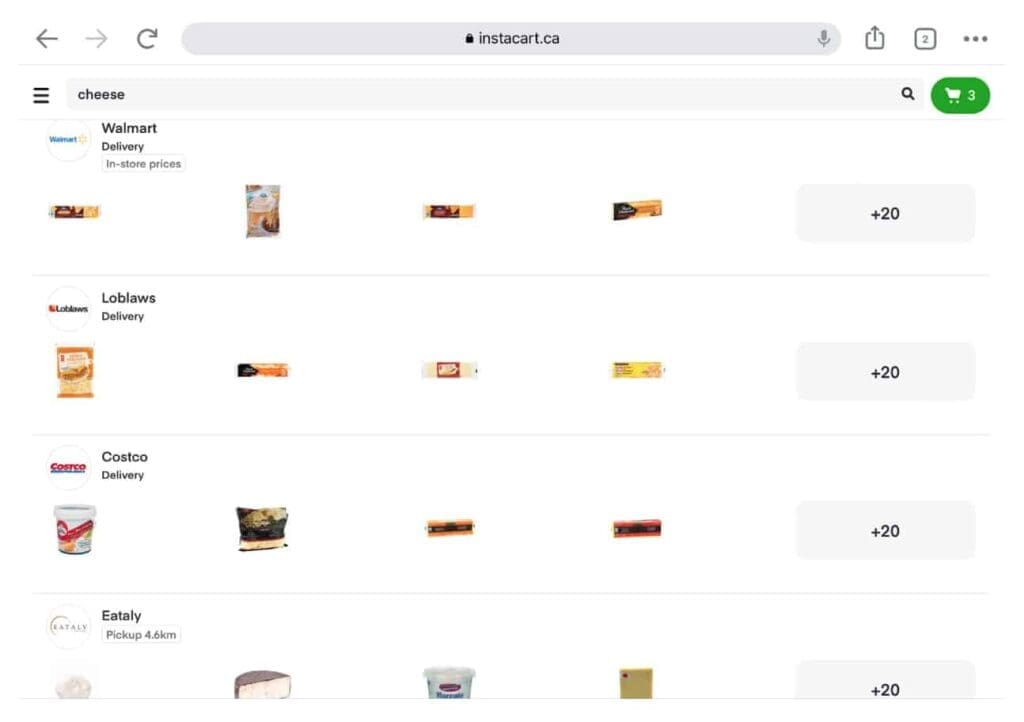Click the instacart.ca address bar
The width and height of the screenshot is (1024, 722).
[511, 39]
